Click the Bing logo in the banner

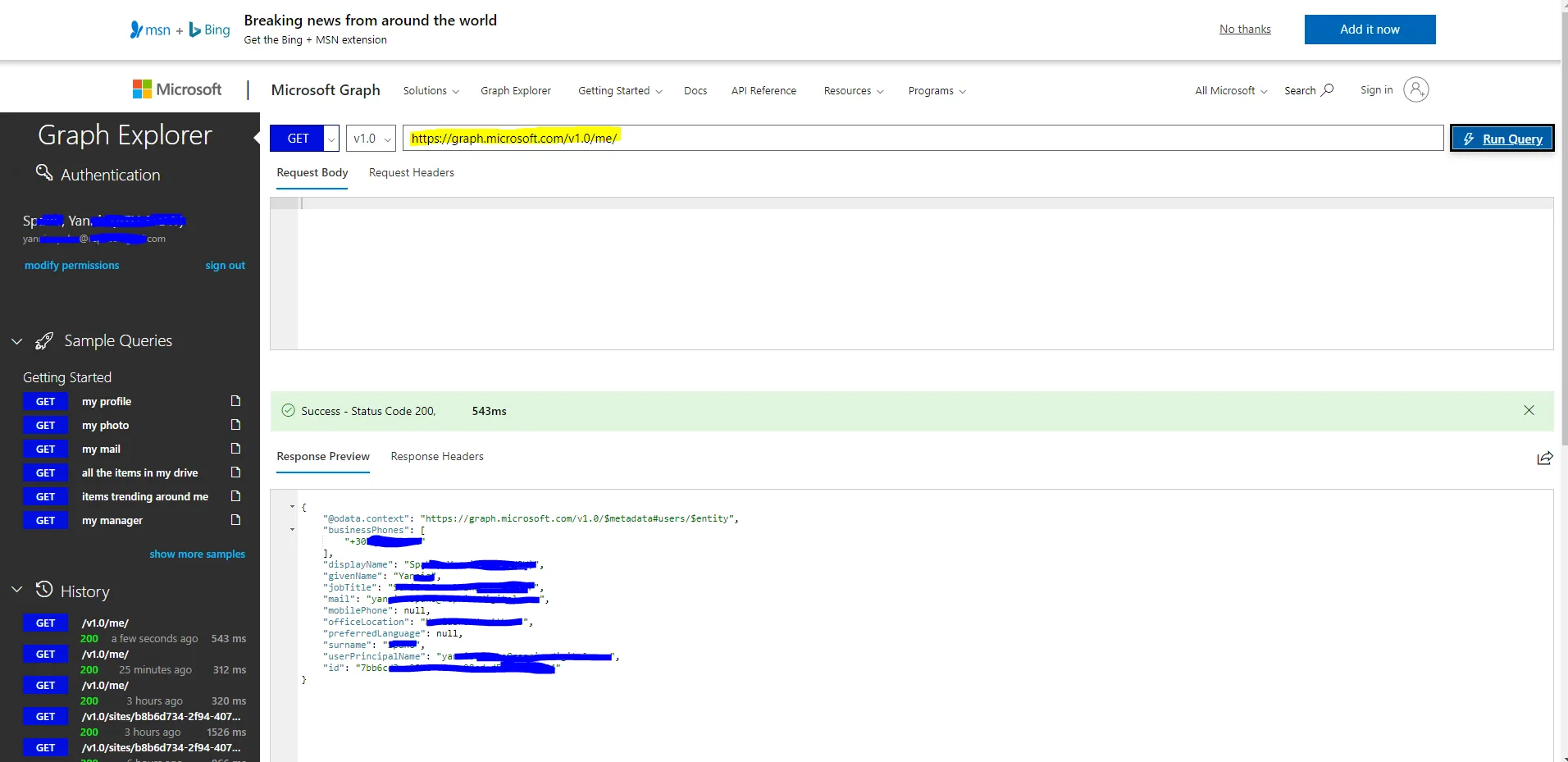point(210,30)
